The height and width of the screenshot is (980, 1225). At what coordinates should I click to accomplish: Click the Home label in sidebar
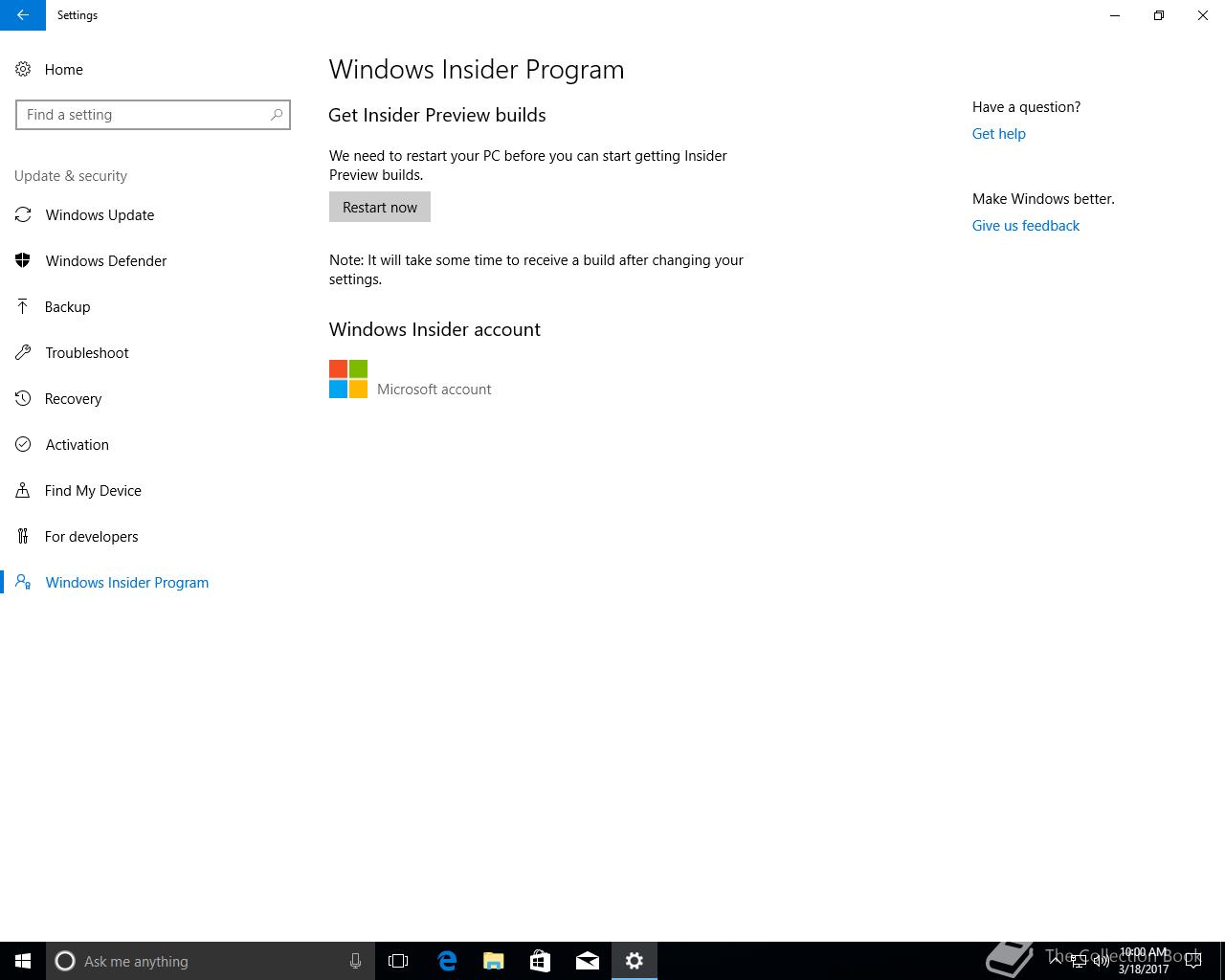(x=63, y=69)
